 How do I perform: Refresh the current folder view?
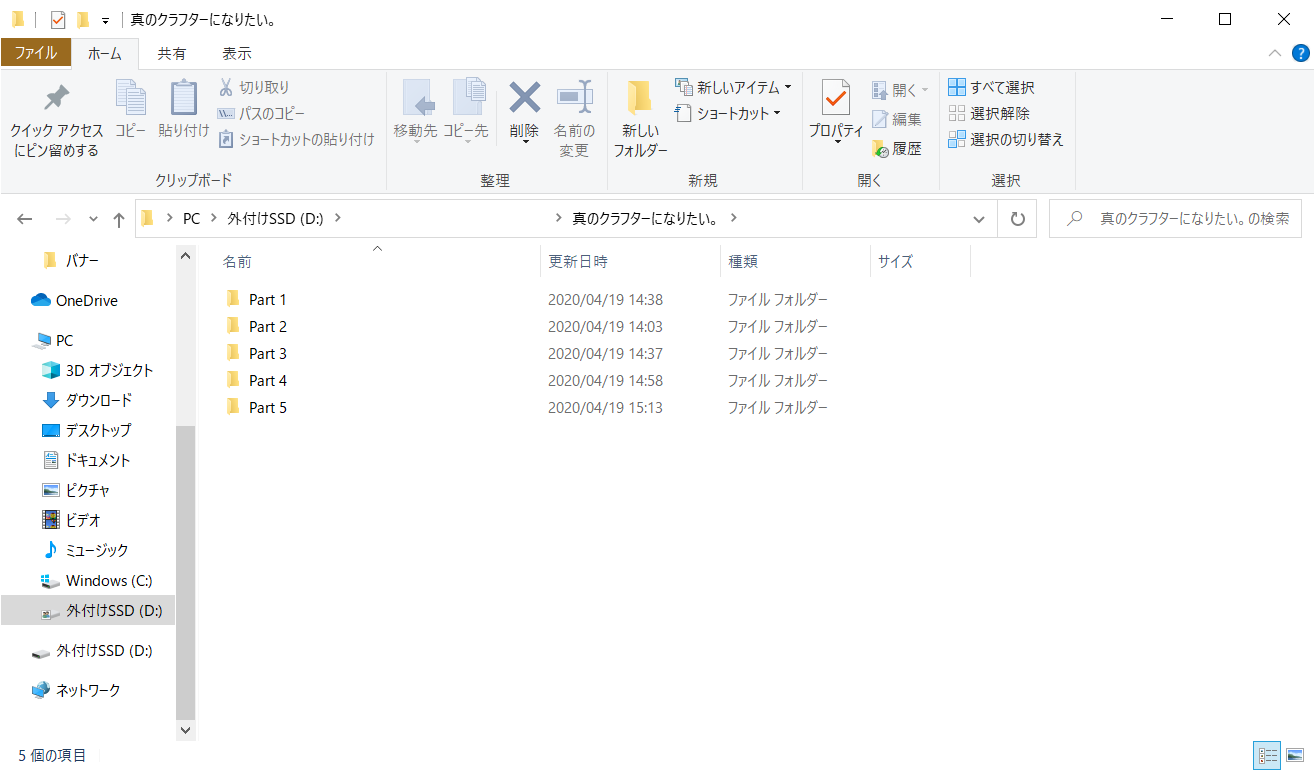pyautogui.click(x=1018, y=219)
